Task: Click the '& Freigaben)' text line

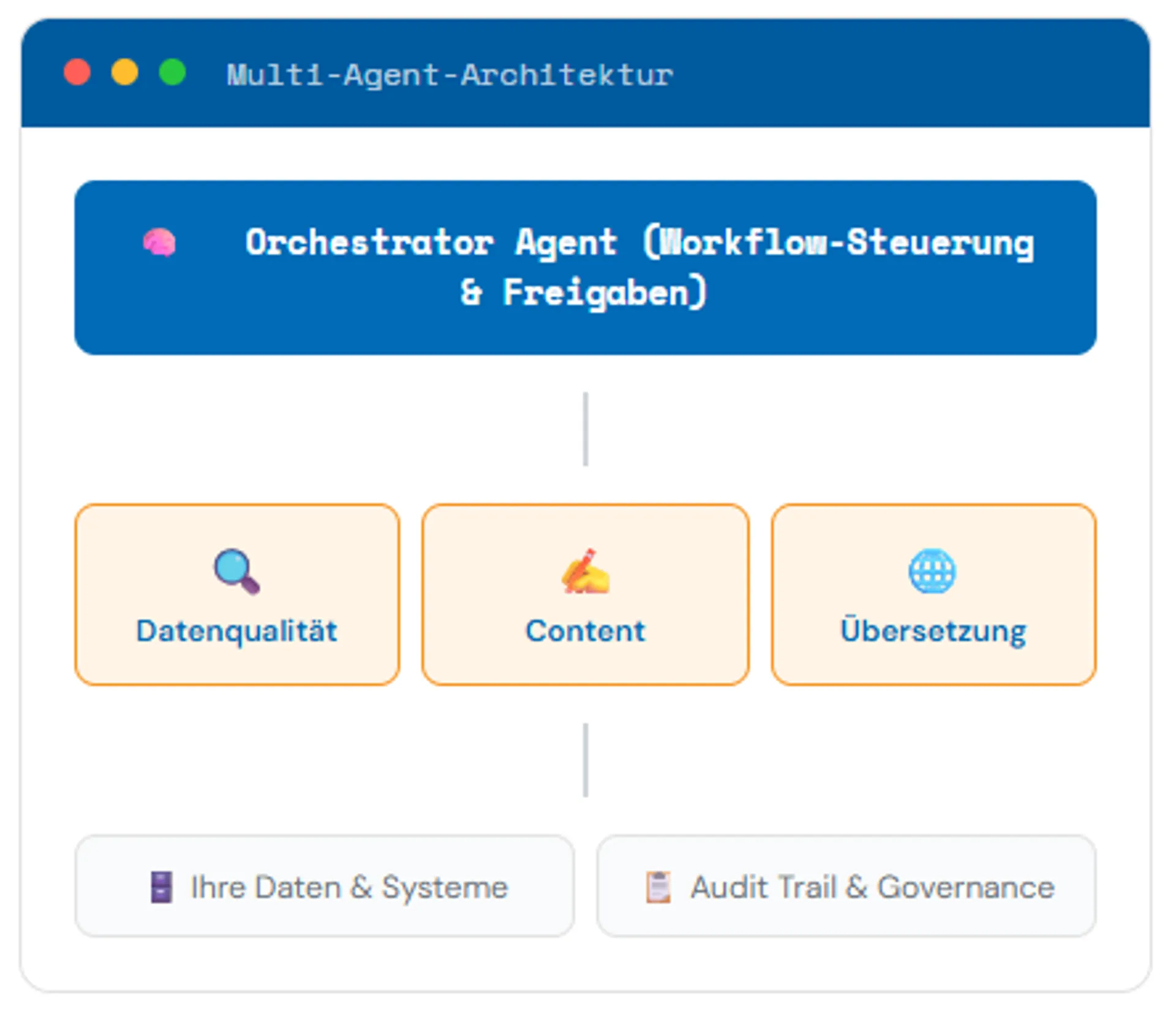Action: coord(584,293)
